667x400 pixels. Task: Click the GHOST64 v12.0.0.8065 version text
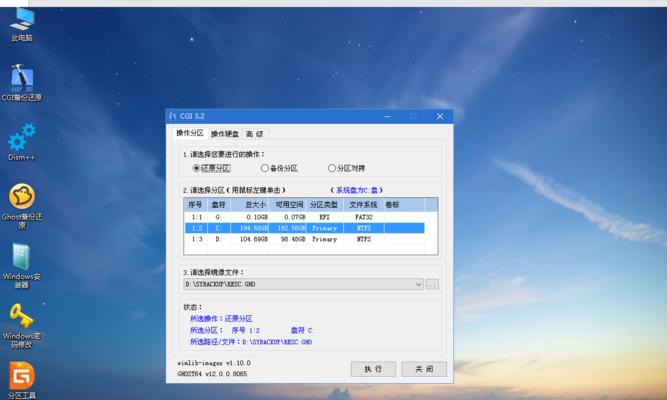pyautogui.click(x=212, y=374)
